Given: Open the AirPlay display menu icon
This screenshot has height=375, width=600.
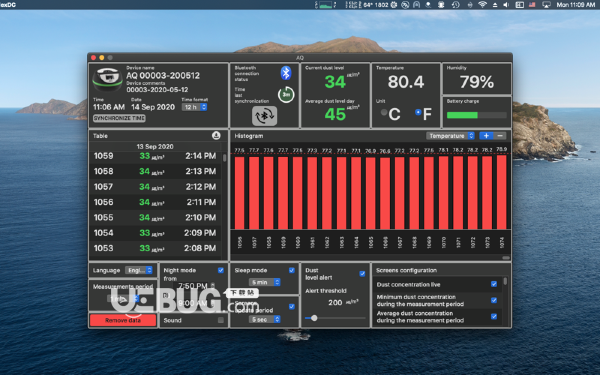Looking at the screenshot, I should tap(546, 5).
